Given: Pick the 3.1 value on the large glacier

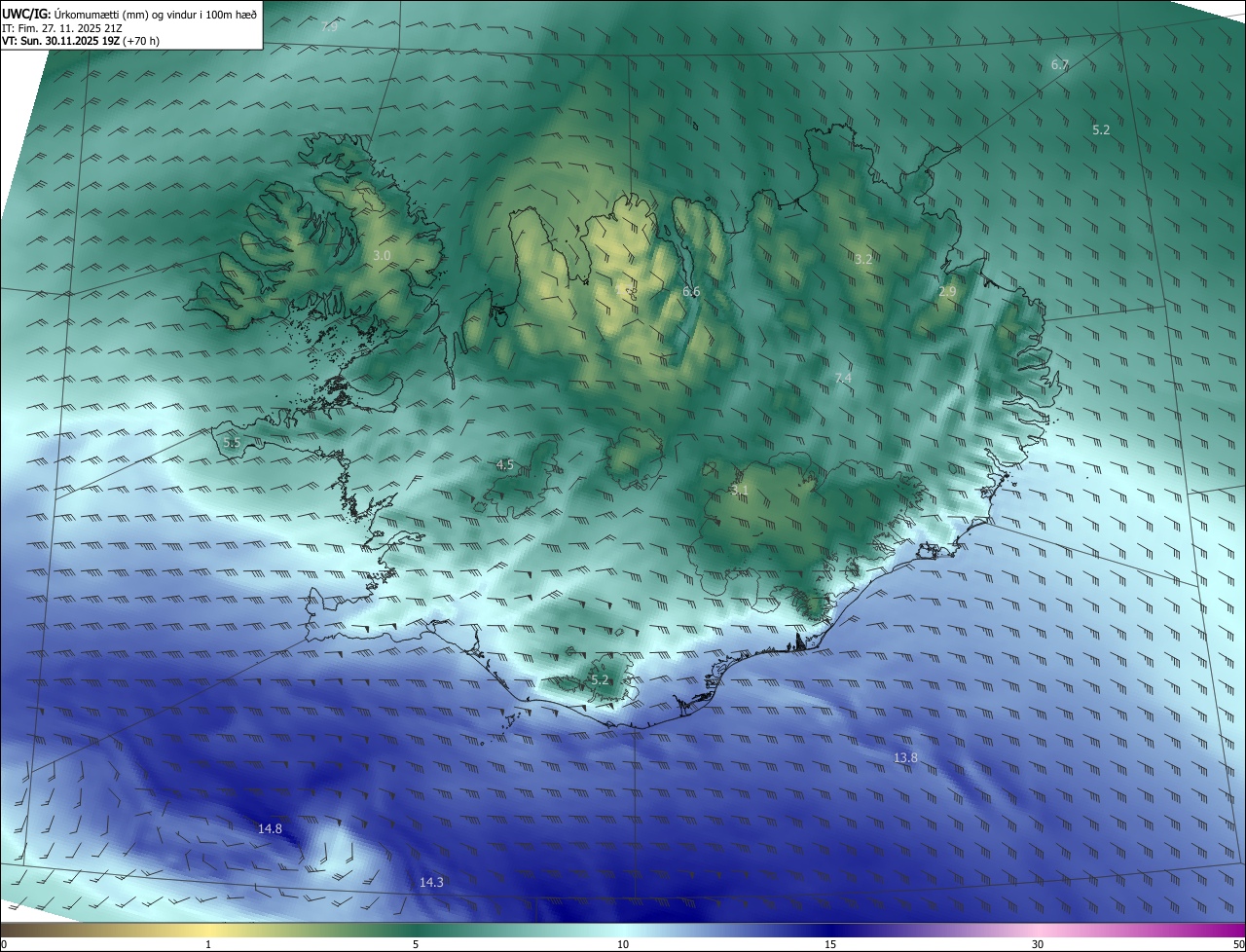Looking at the screenshot, I should [x=739, y=490].
